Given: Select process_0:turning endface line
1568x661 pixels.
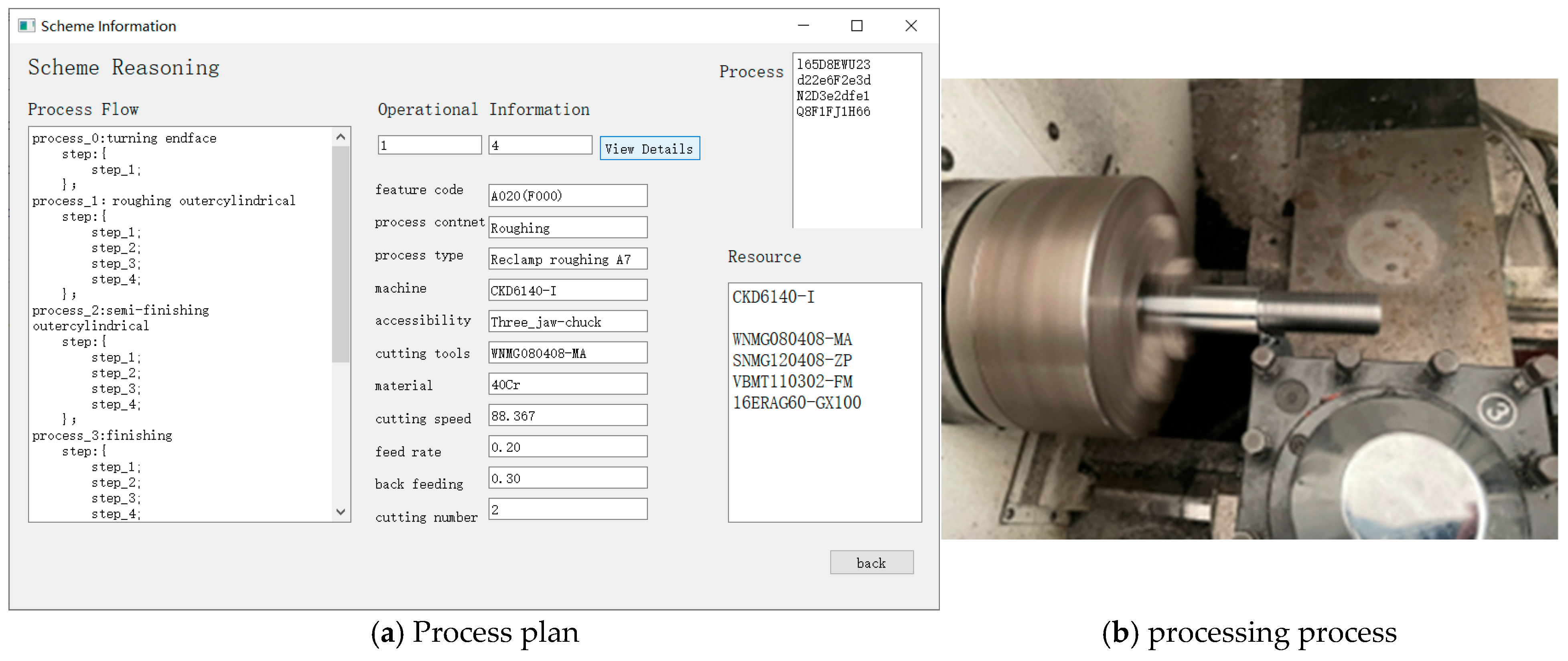Looking at the screenshot, I should point(124,138).
